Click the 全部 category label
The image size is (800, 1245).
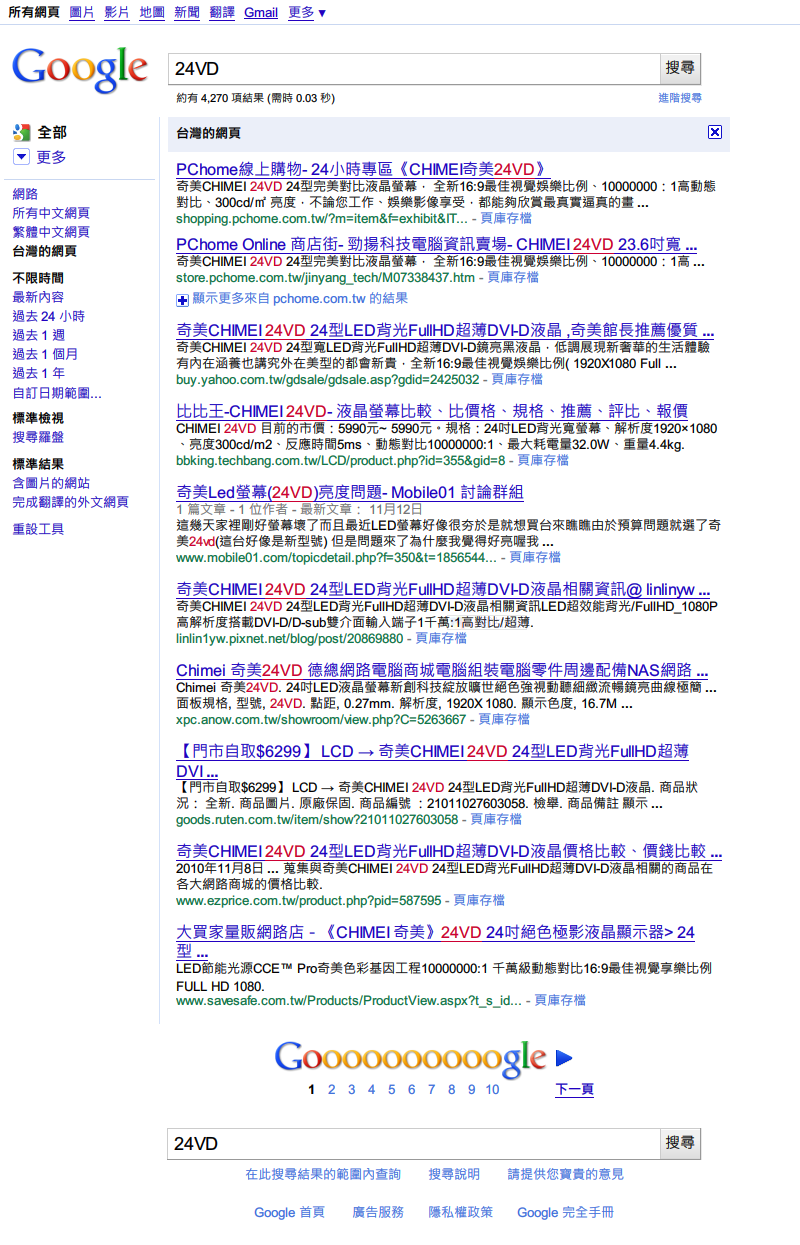[52, 132]
